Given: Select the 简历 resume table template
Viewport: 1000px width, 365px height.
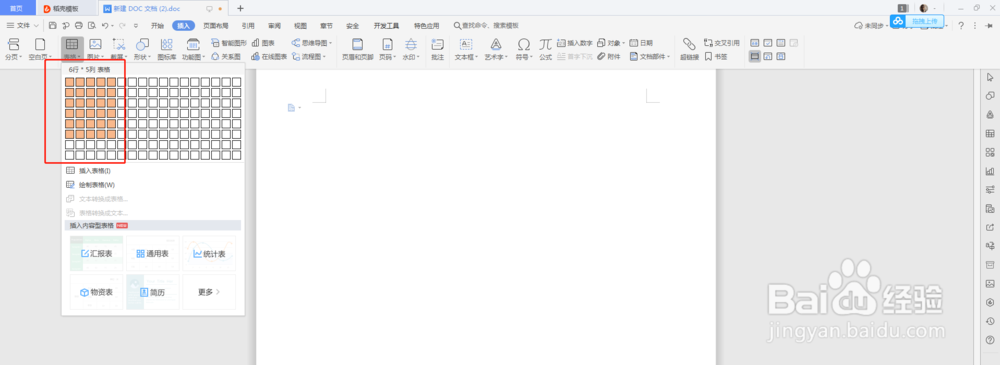Looking at the screenshot, I should 152,292.
